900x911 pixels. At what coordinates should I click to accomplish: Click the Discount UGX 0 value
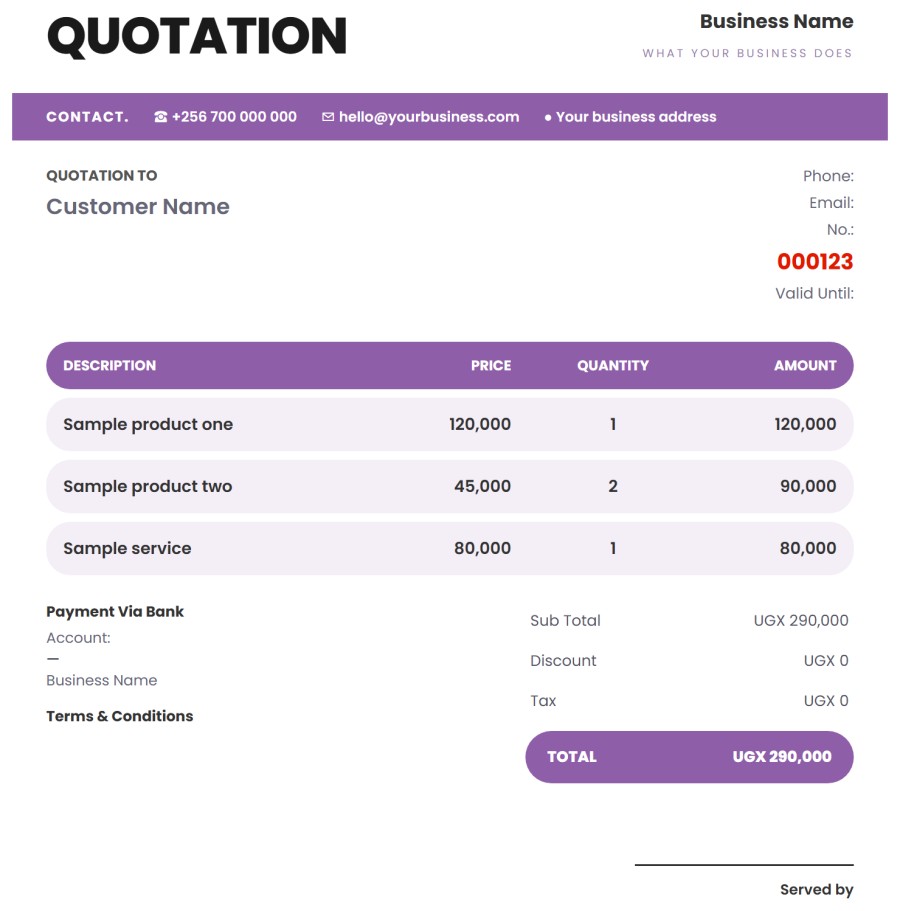(x=826, y=661)
